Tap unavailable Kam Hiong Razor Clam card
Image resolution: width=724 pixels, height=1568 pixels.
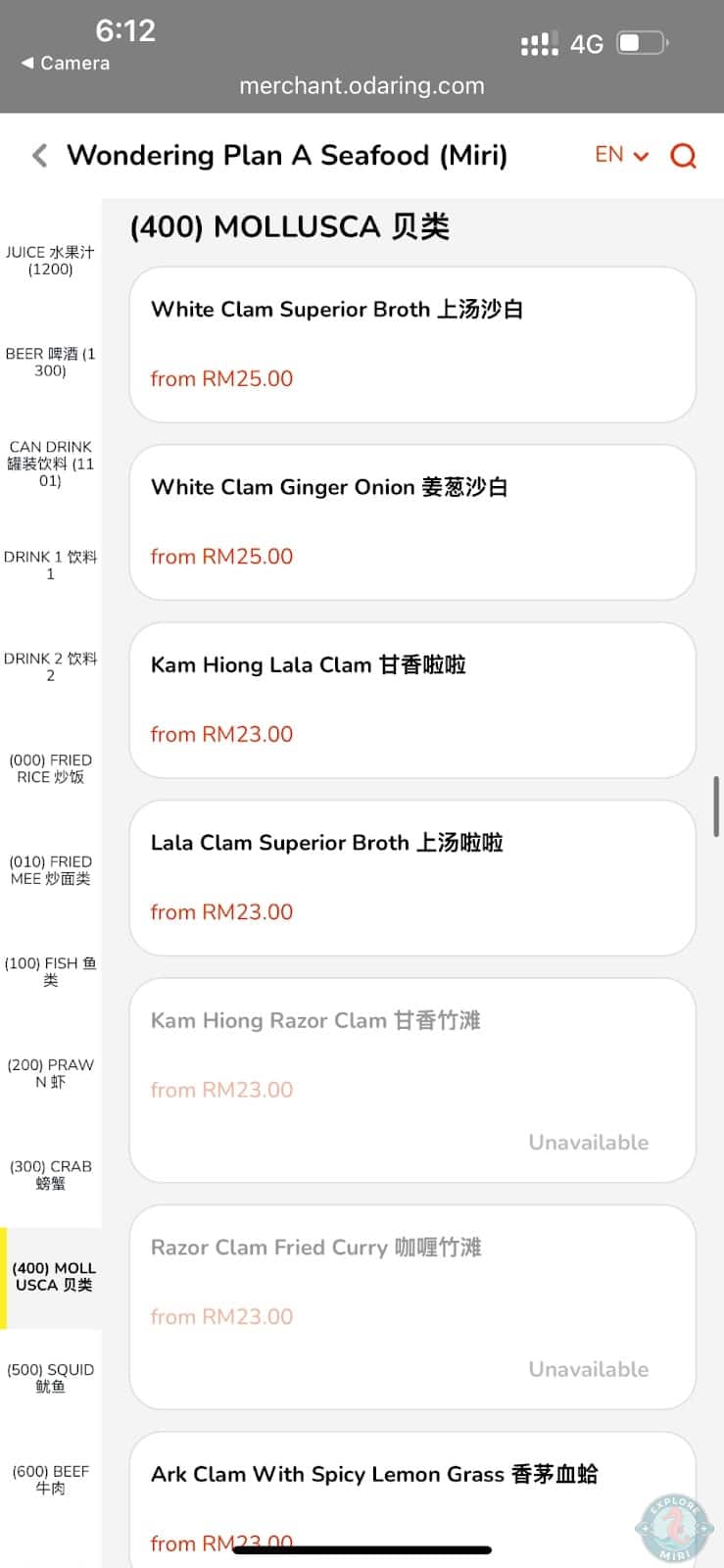(412, 1079)
